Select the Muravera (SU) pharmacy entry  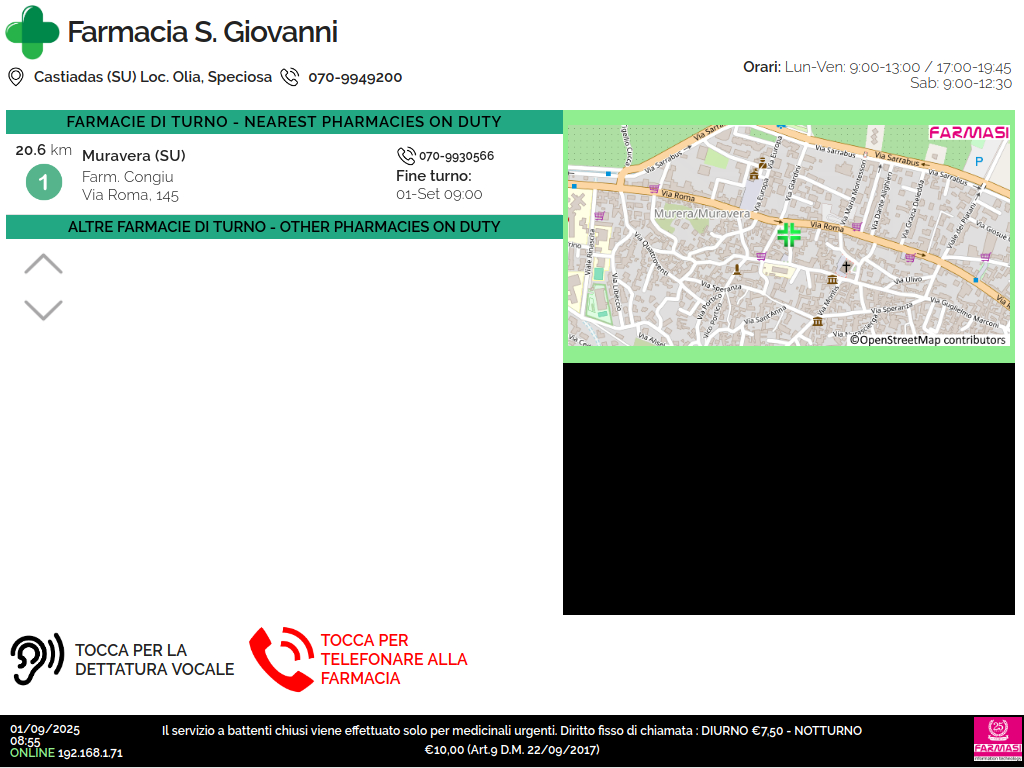(134, 156)
